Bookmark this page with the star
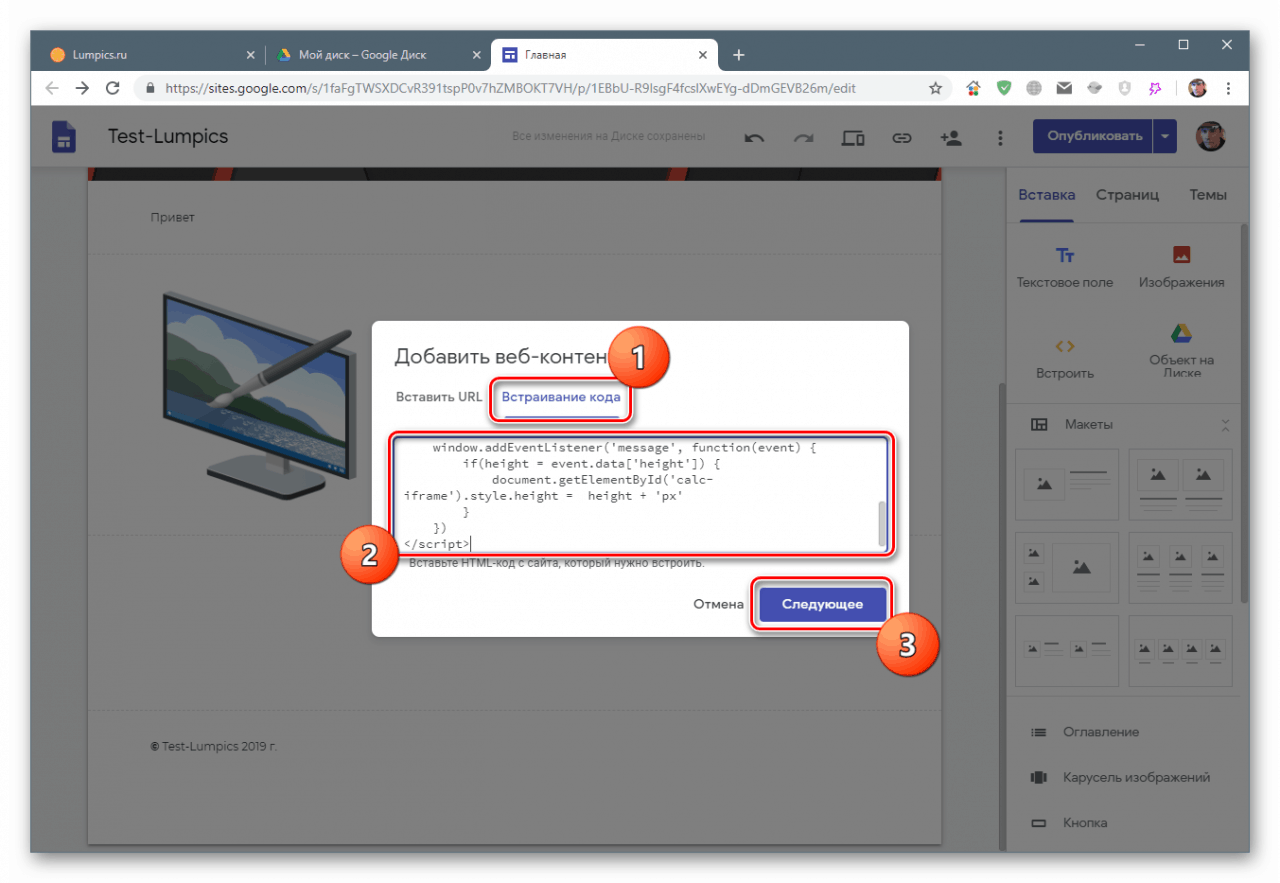Screen dimensions: 1280x883 click(x=935, y=88)
